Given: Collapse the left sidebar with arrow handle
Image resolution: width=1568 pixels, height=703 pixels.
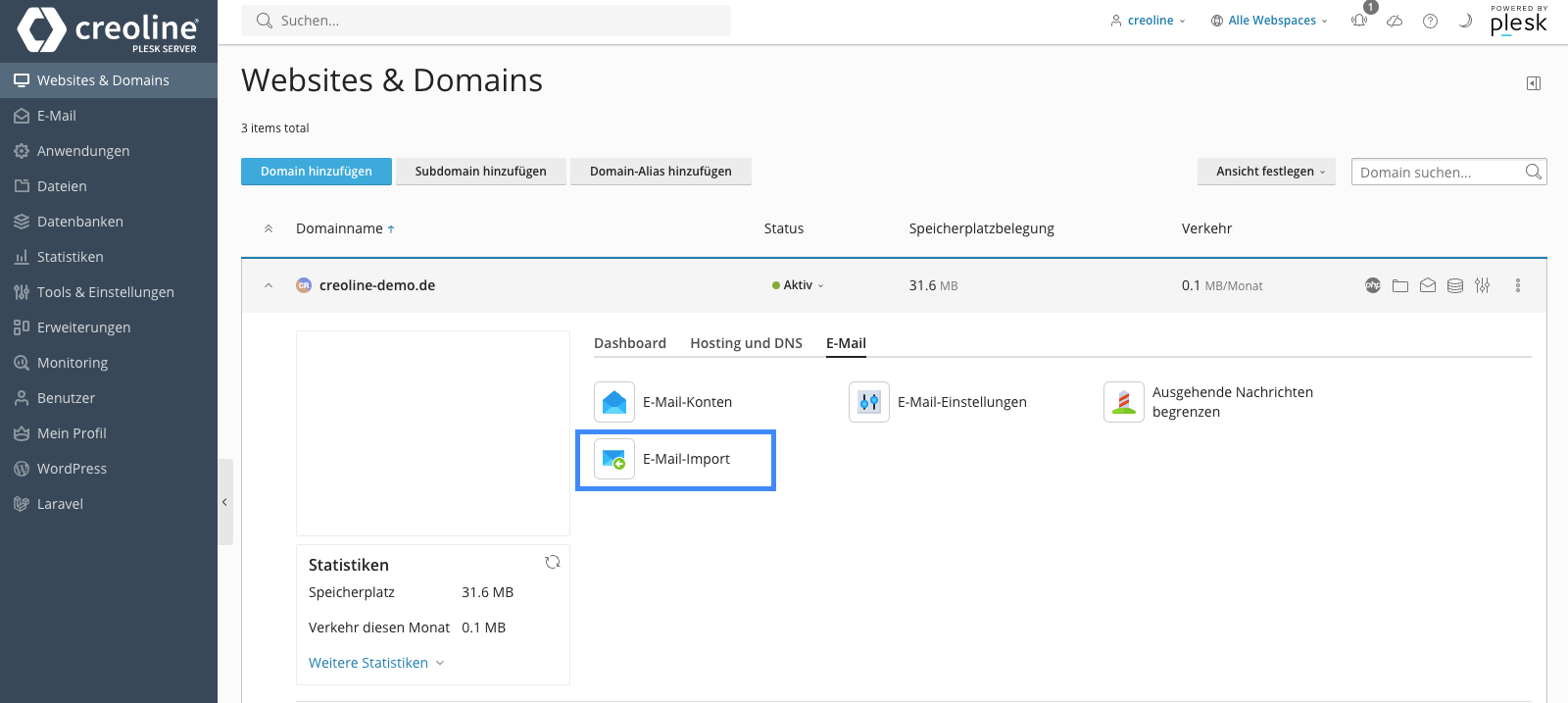Looking at the screenshot, I should 224,502.
